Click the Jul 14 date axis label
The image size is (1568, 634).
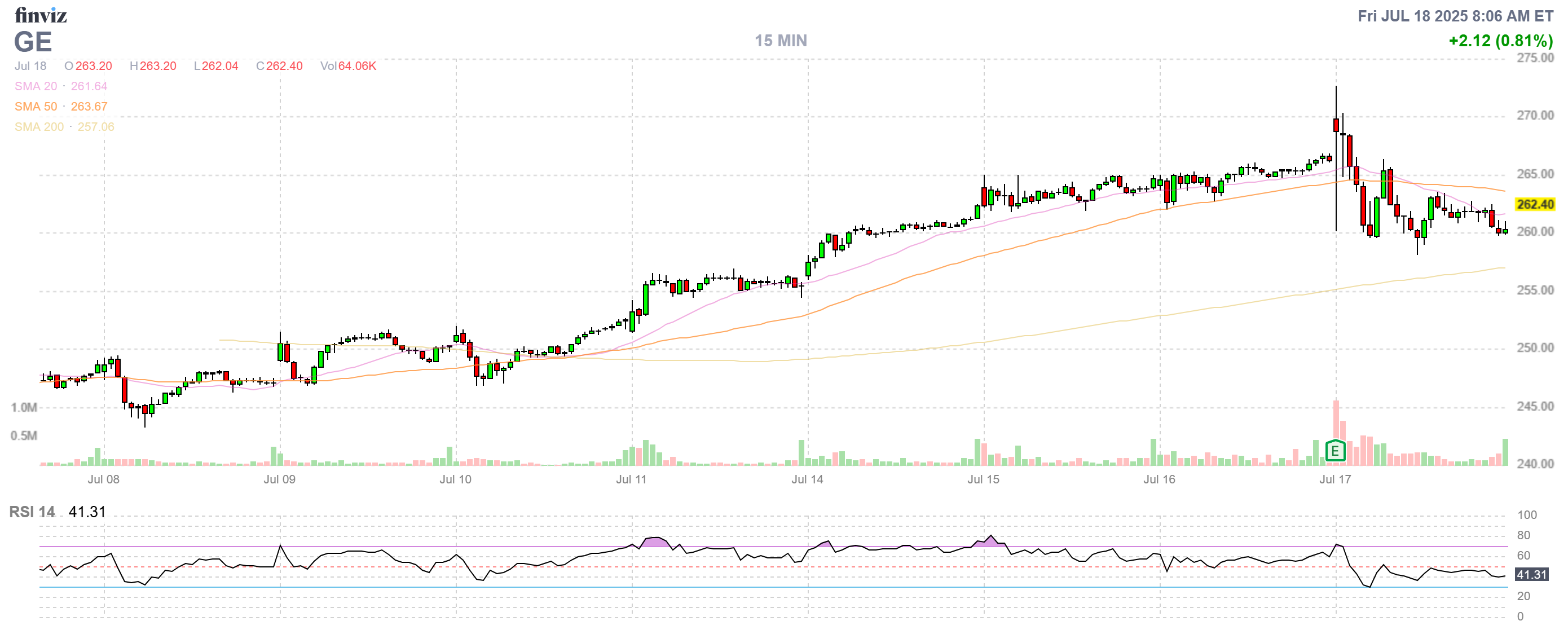click(807, 479)
